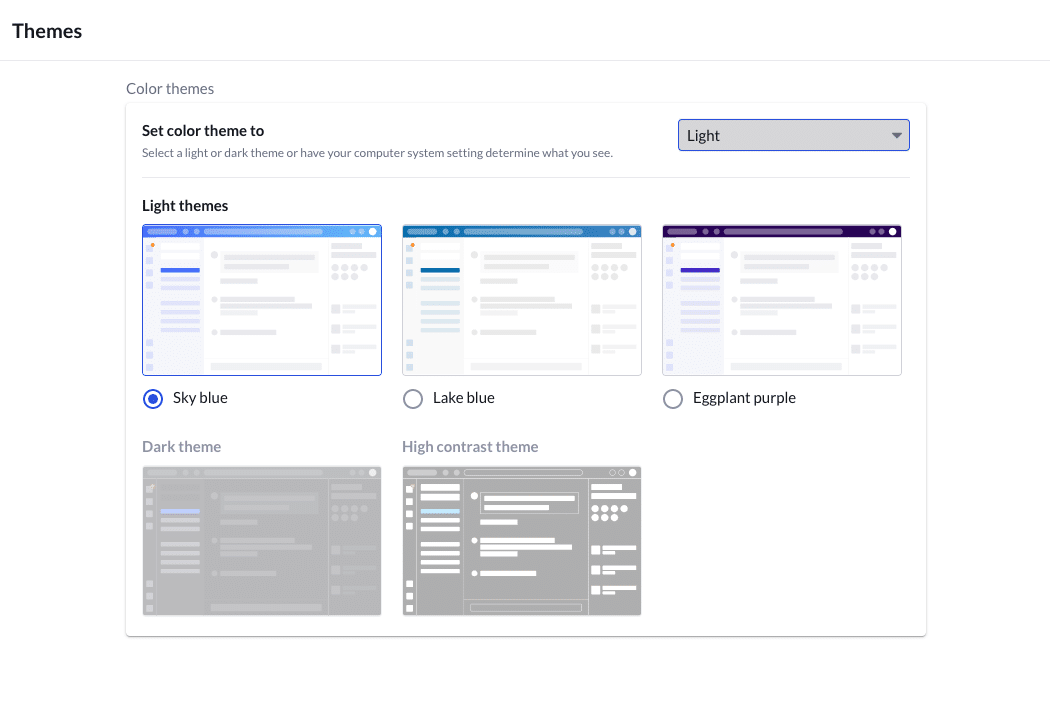Pick the Lake blue theme preview image
Viewport: 1050px width, 720px height.
(522, 300)
